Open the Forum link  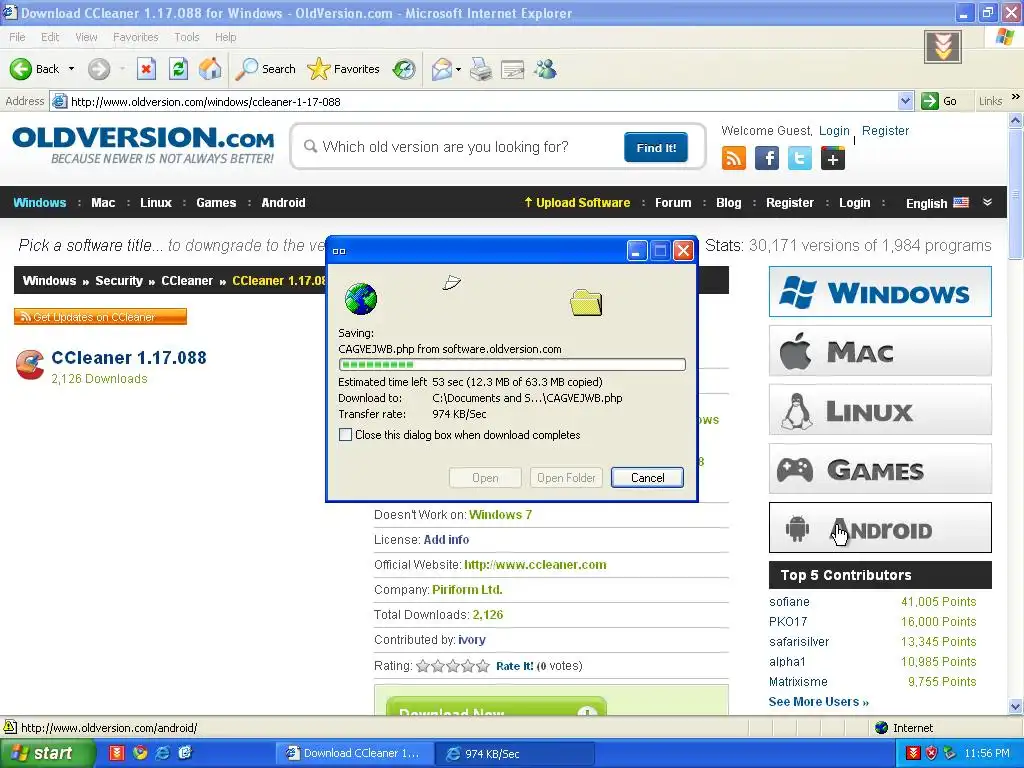673,202
